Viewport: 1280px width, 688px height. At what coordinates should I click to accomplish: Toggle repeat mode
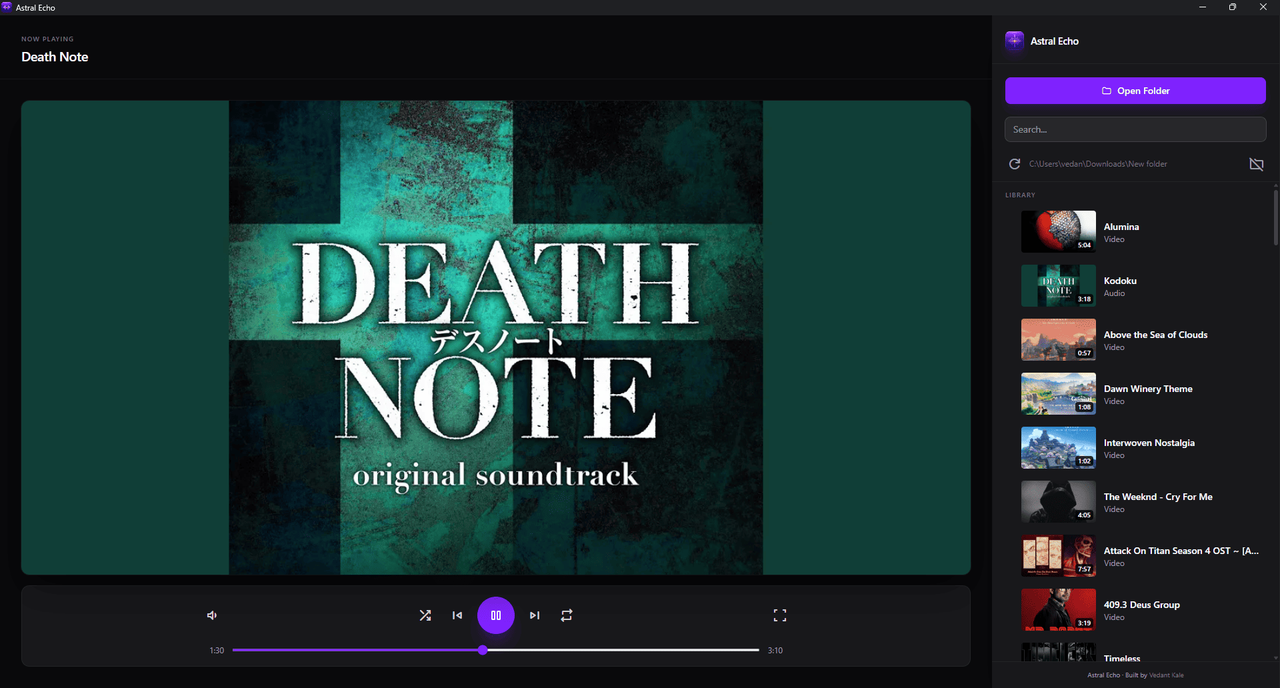(x=567, y=616)
